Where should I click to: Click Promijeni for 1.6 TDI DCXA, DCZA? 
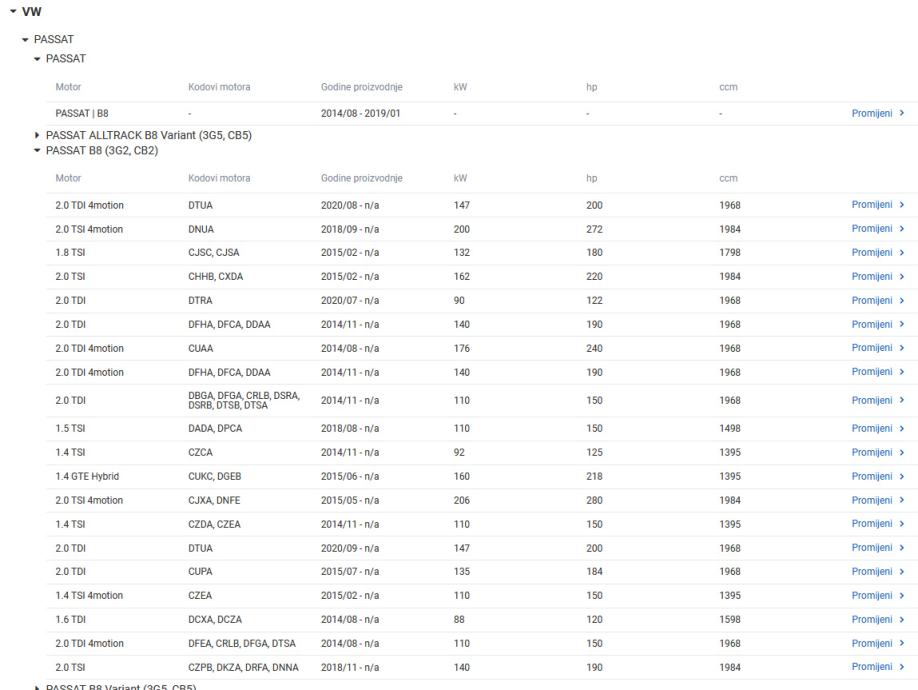tap(872, 619)
